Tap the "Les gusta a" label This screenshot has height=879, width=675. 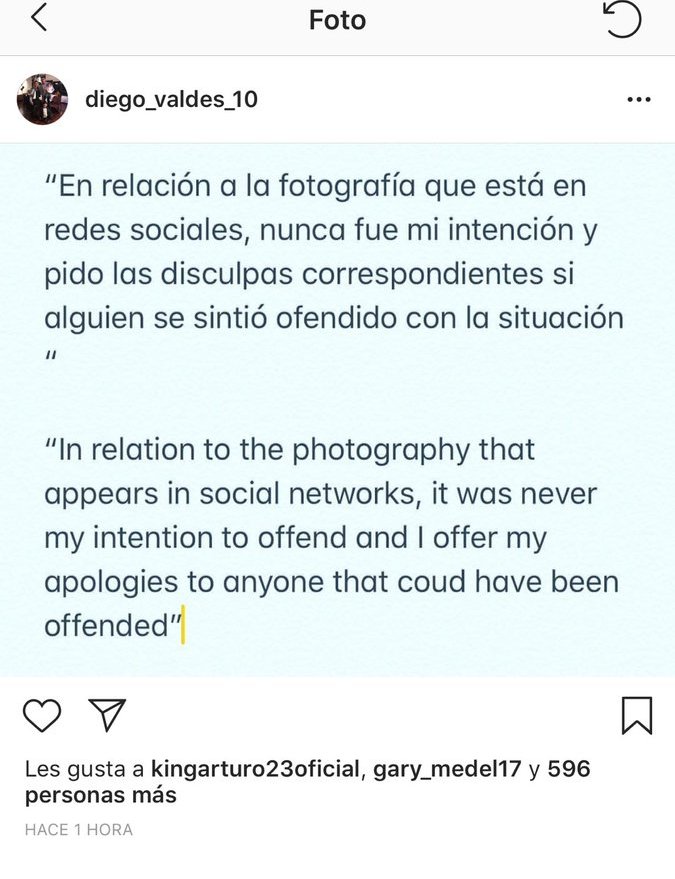pos(84,769)
